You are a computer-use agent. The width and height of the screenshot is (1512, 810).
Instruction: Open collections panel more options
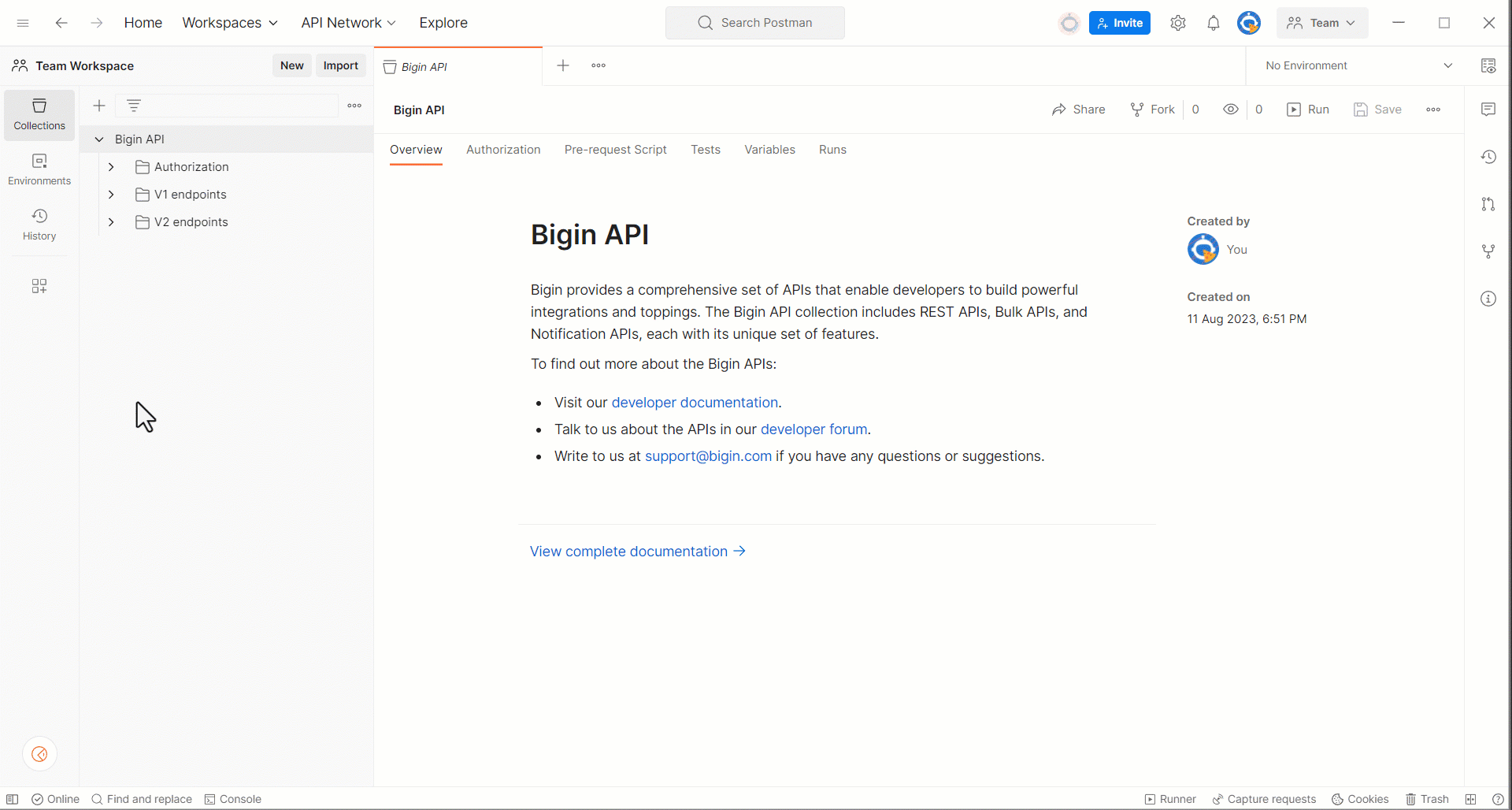[x=354, y=106]
